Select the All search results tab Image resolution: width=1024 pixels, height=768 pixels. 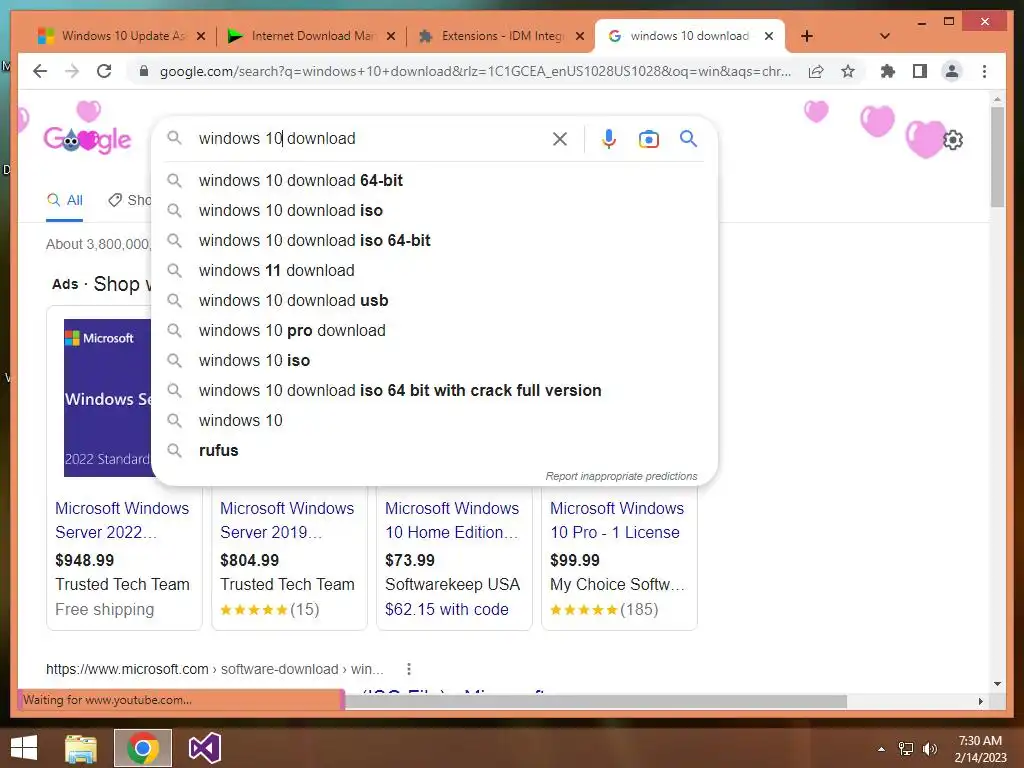click(x=65, y=200)
